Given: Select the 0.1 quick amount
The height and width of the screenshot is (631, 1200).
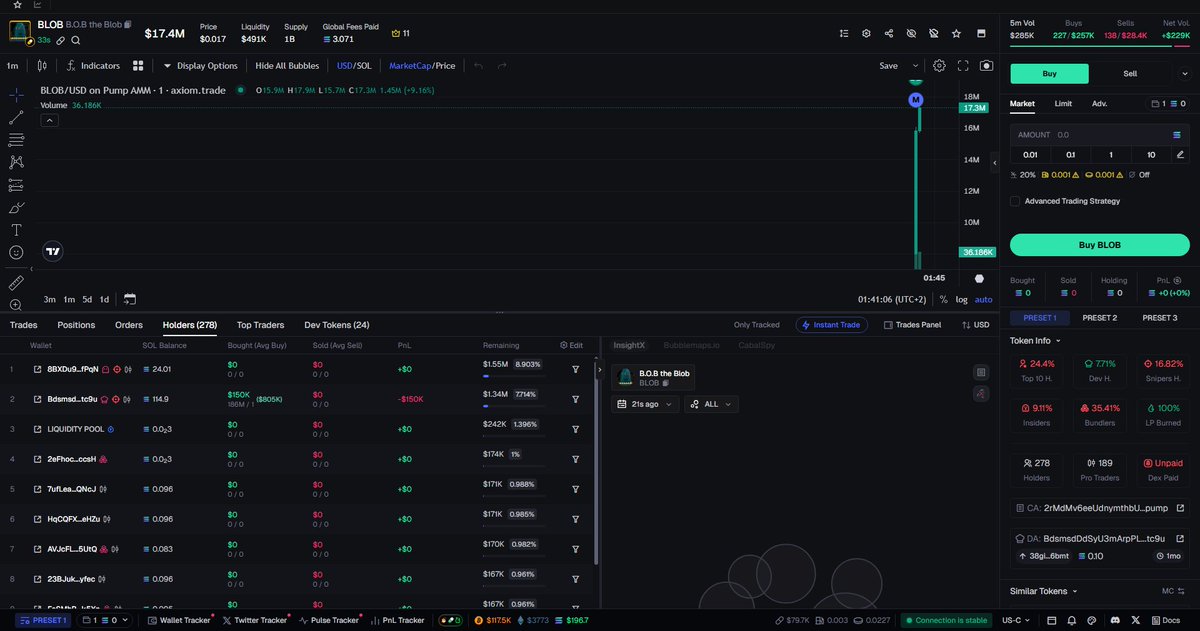Looking at the screenshot, I should tap(1071, 154).
